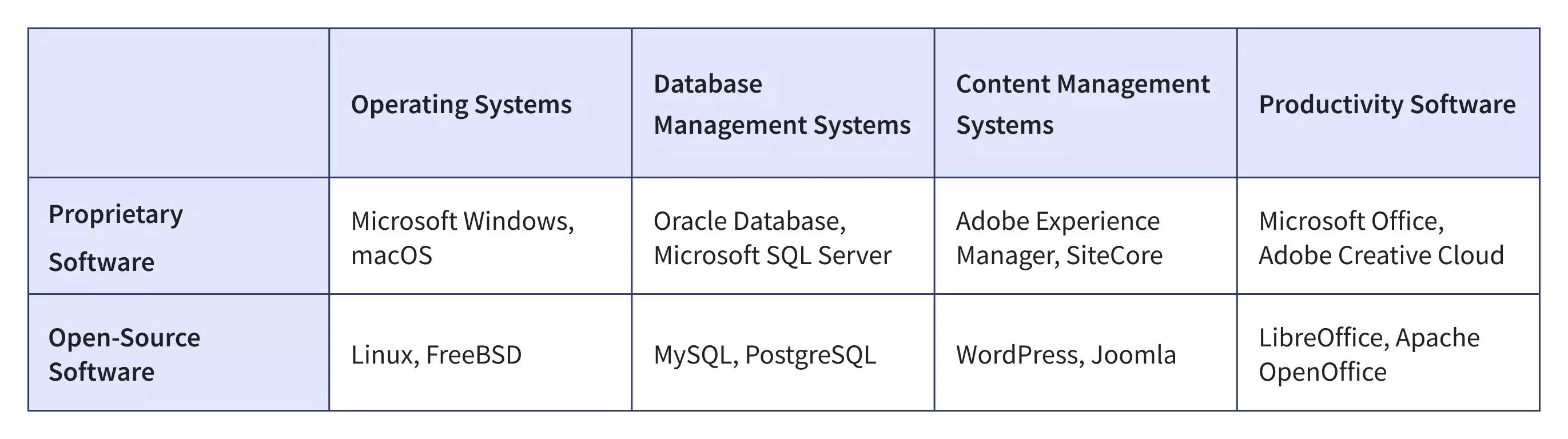The width and height of the screenshot is (1568, 439).
Task: Click the empty top-left table cell
Action: 178,103
